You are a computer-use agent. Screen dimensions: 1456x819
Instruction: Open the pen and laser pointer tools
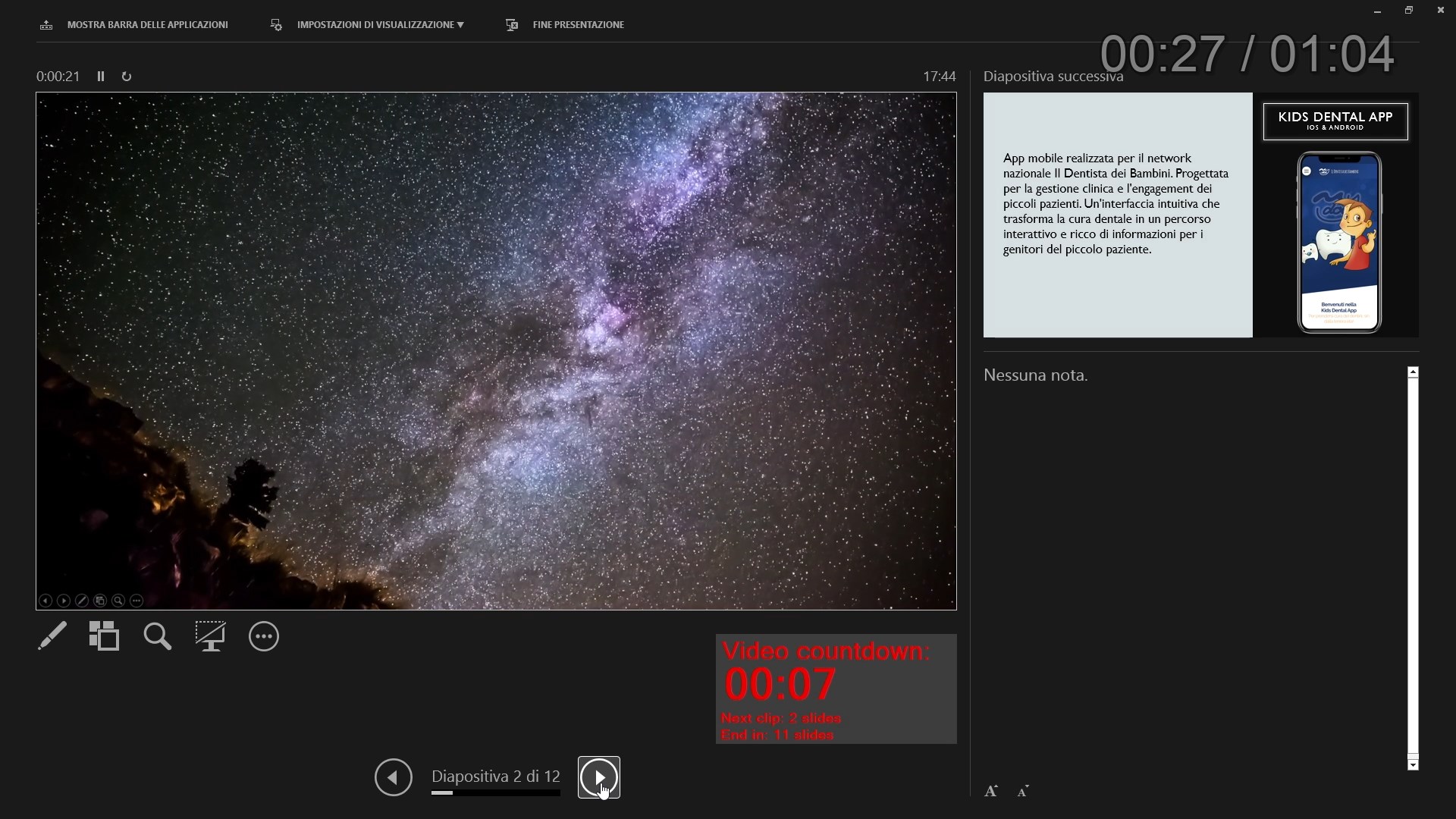pos(52,636)
